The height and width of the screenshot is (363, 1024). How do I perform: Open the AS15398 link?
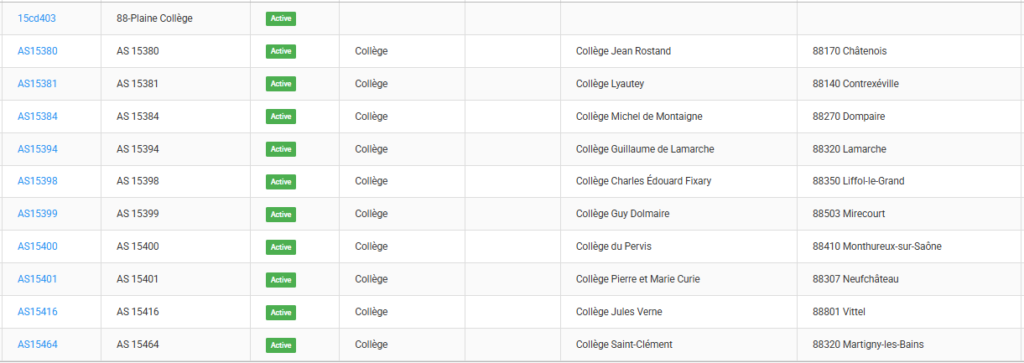pyautogui.click(x=37, y=181)
